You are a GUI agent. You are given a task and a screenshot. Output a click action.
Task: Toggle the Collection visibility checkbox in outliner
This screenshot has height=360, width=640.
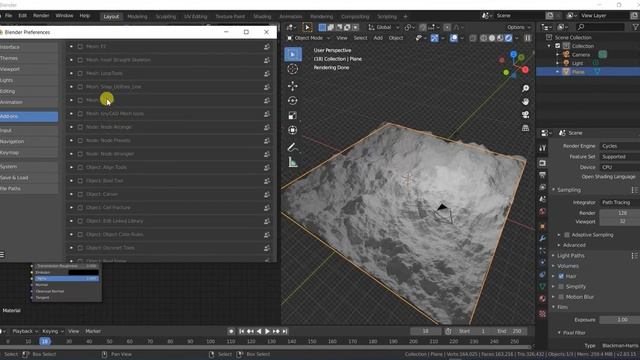click(x=558, y=46)
